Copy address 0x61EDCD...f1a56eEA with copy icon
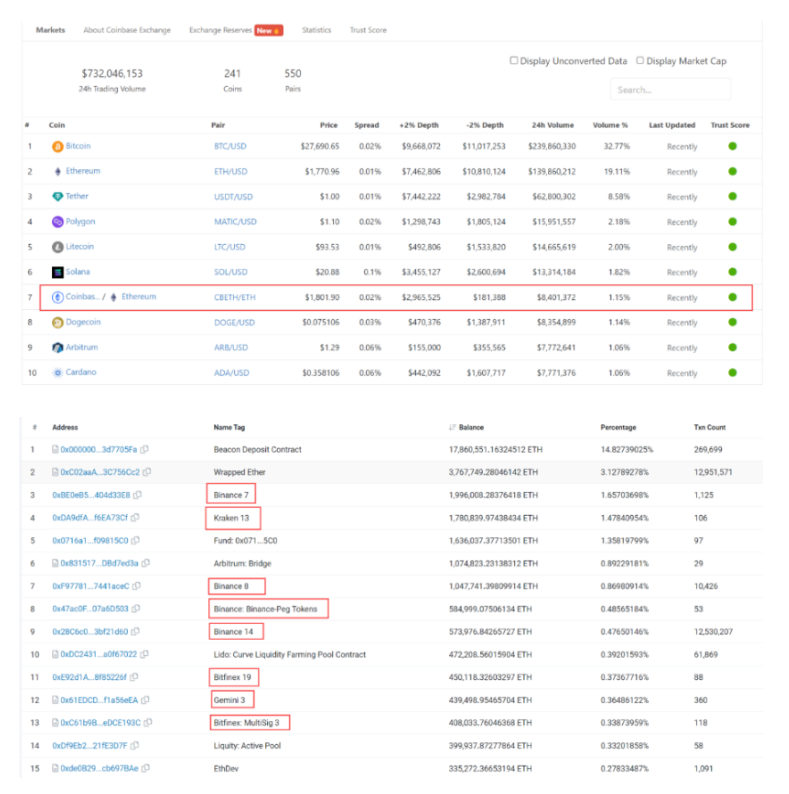789x794 pixels. (x=145, y=700)
